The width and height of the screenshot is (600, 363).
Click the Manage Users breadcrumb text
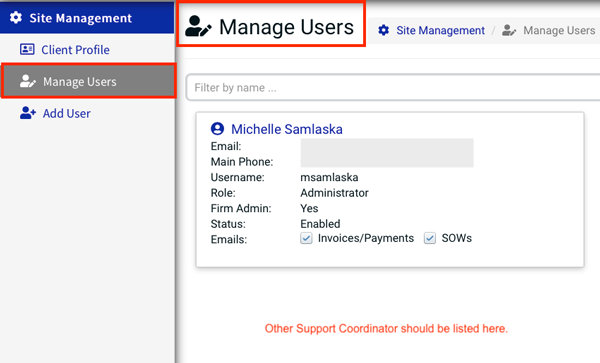coord(559,30)
